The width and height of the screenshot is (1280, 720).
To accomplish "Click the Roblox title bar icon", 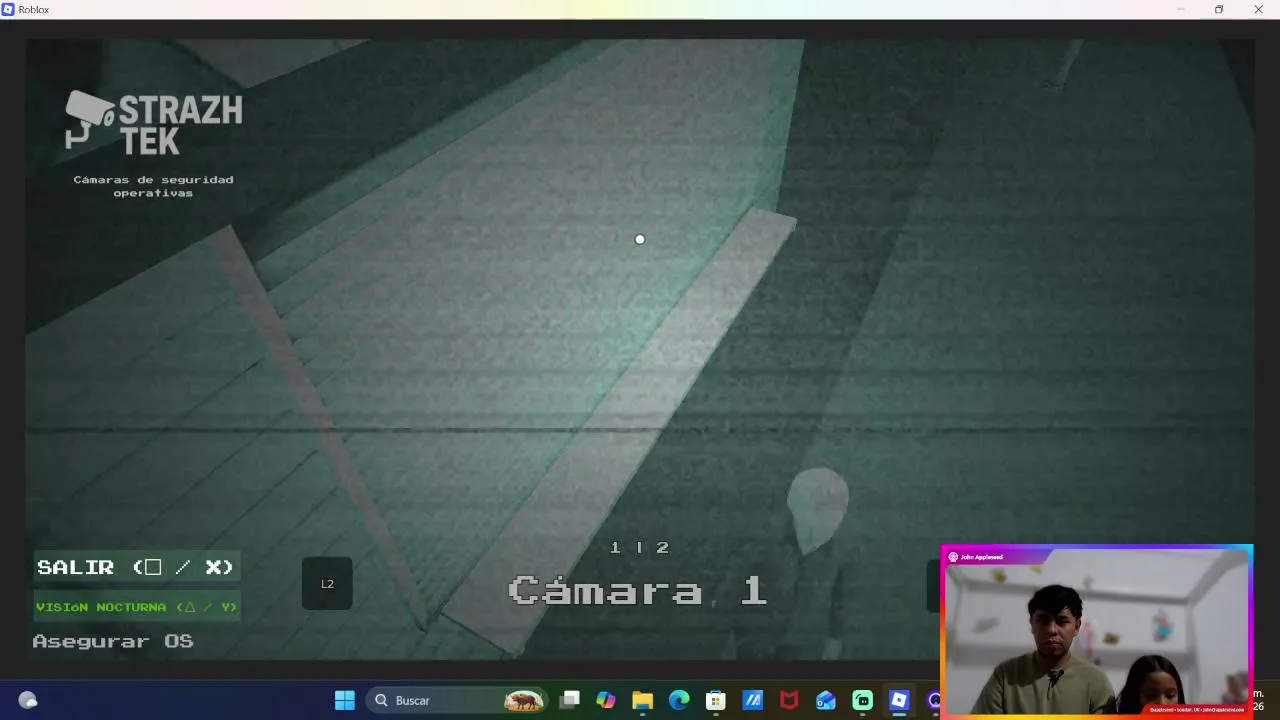I will point(8,9).
